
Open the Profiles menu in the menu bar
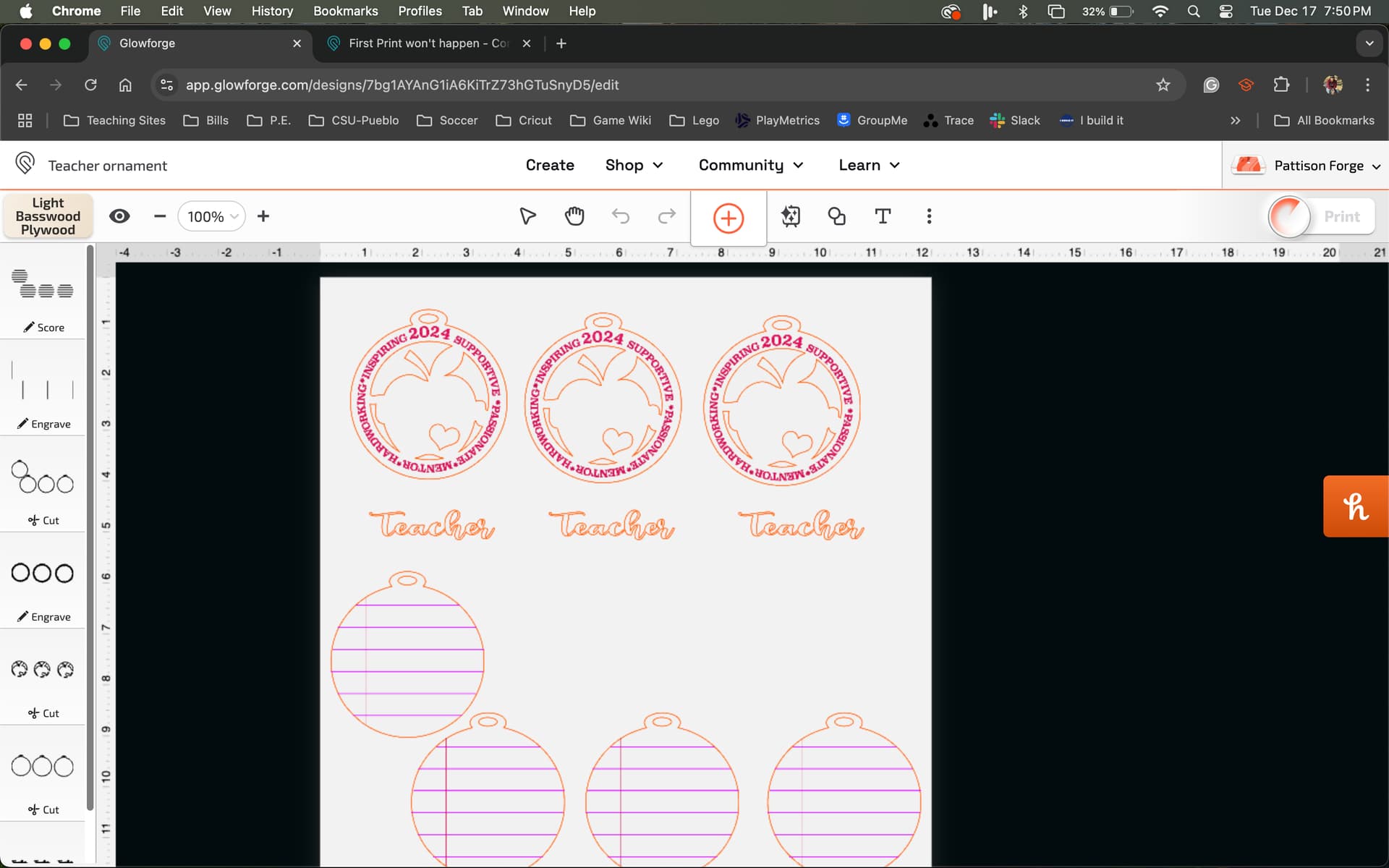420,11
